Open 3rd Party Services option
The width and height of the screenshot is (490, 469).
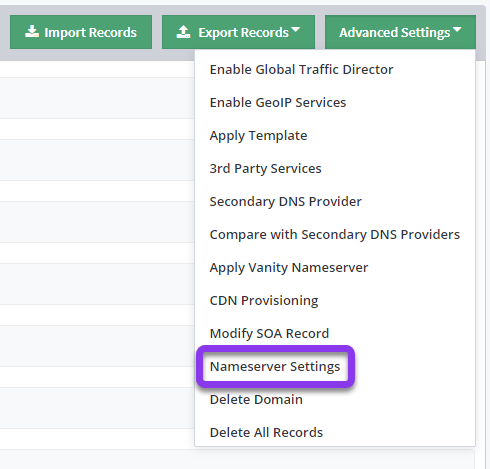pos(265,168)
